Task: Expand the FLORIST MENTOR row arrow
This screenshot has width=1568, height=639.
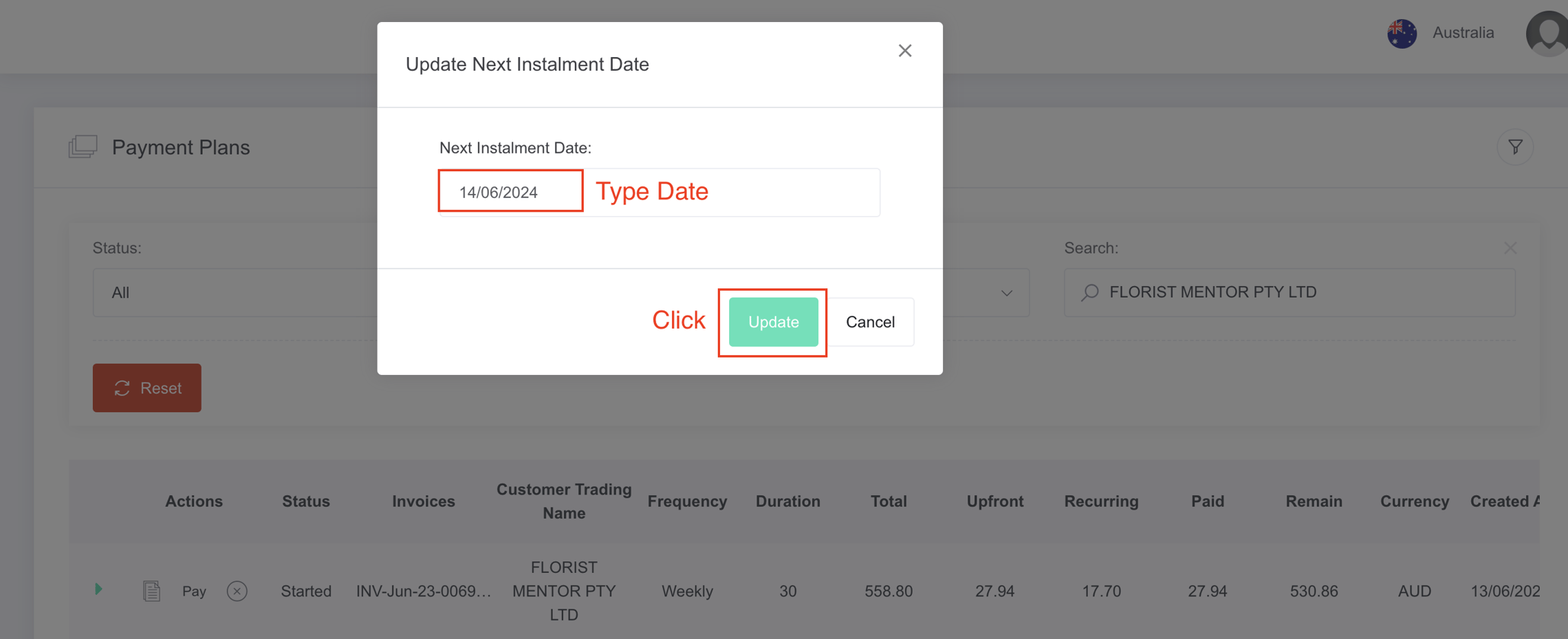Action: 98,589
